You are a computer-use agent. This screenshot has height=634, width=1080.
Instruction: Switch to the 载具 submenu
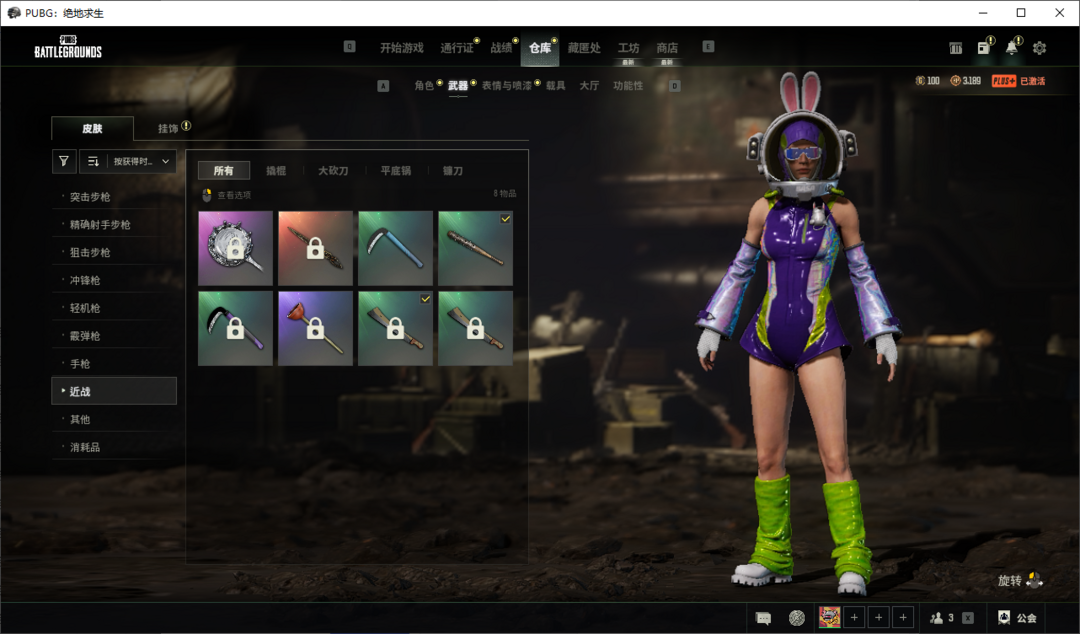556,85
